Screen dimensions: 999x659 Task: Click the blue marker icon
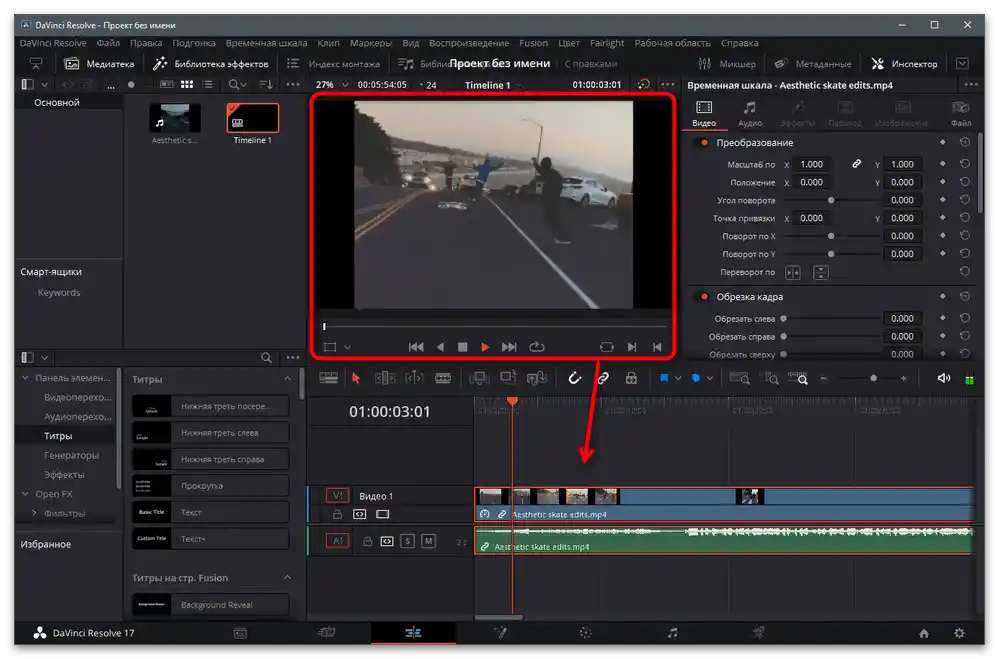(x=696, y=379)
